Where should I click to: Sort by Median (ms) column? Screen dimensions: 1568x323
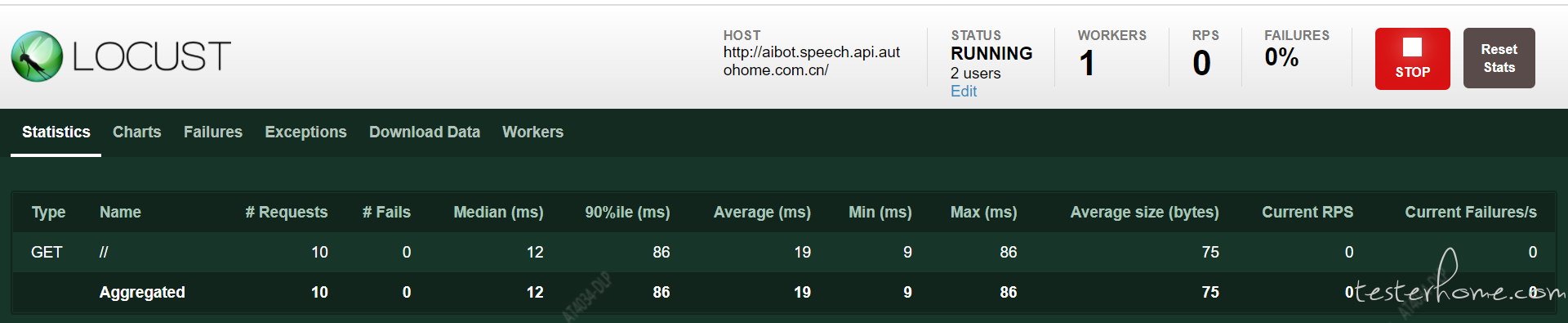coord(498,212)
